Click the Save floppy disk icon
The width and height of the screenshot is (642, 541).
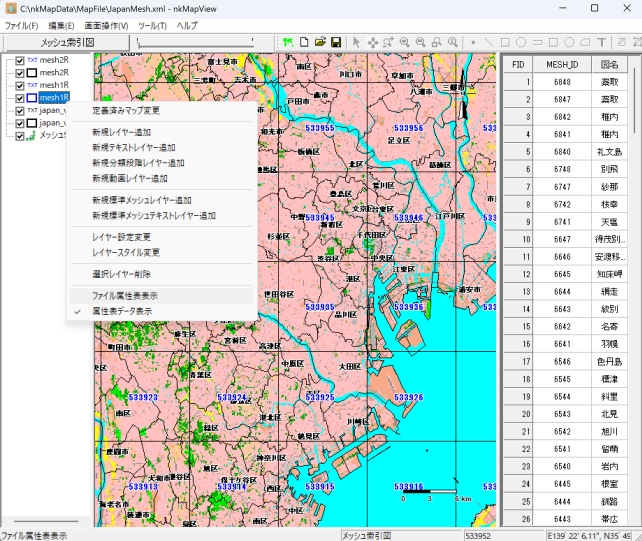tap(336, 43)
